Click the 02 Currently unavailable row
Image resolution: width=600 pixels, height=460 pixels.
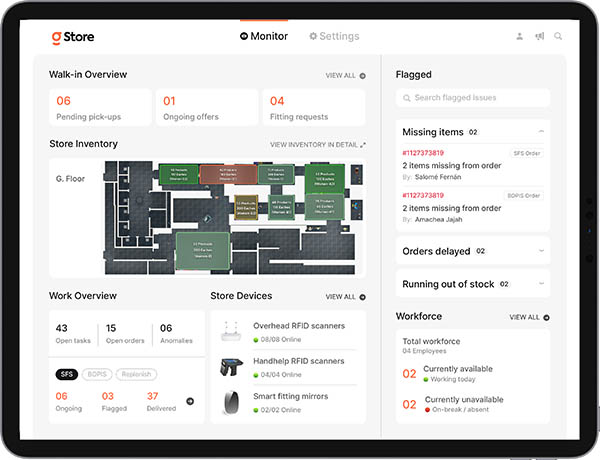click(x=453, y=405)
